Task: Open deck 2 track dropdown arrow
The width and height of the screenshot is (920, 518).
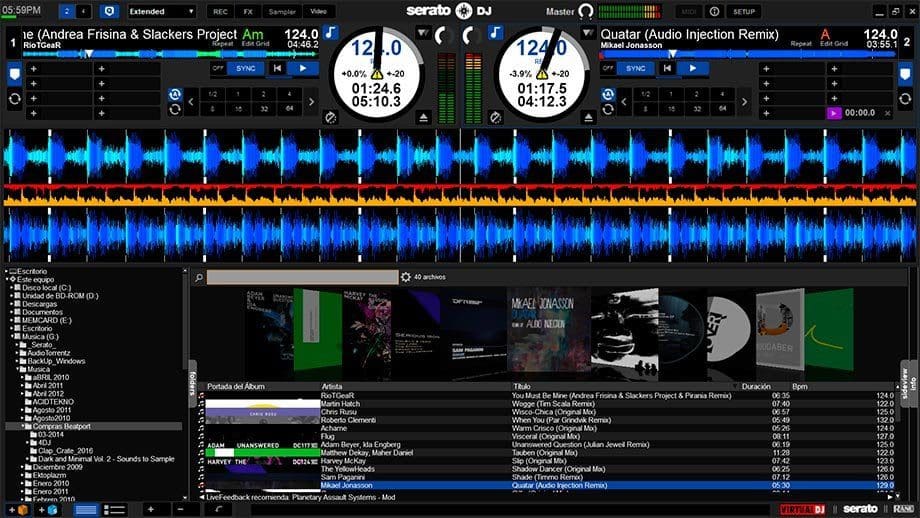Action: coord(588,33)
